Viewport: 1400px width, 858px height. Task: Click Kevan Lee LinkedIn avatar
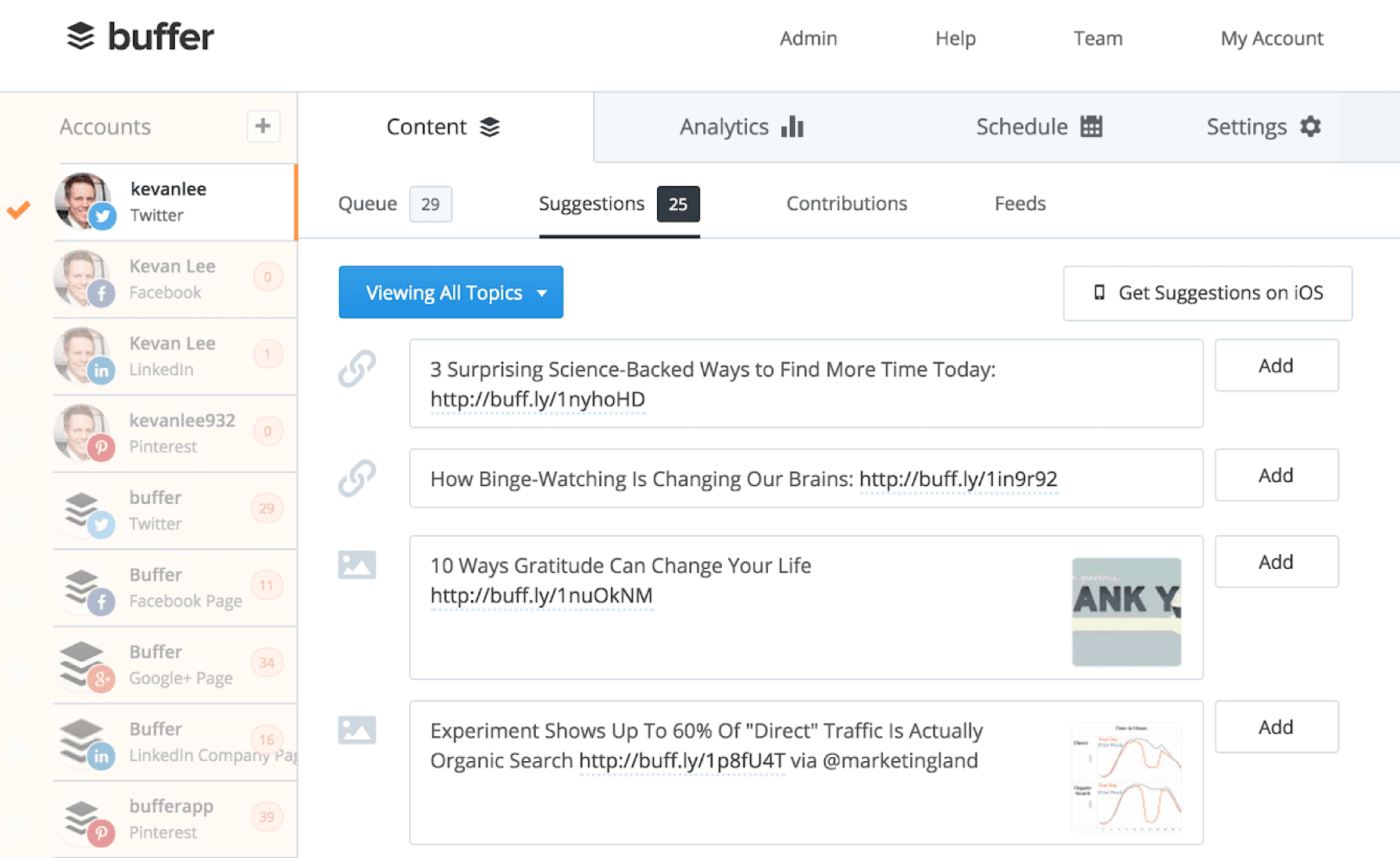84,356
